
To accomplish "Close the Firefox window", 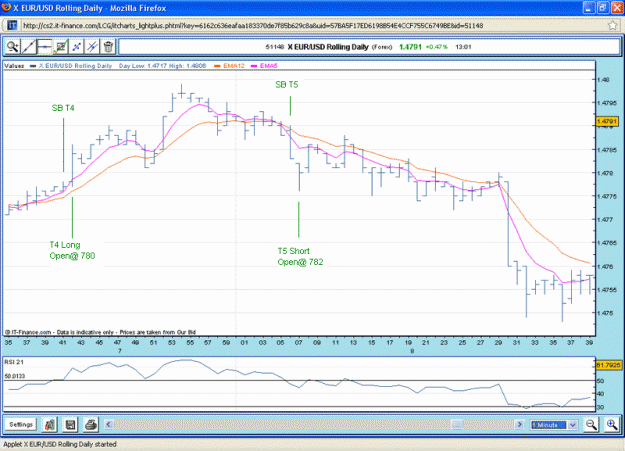I will [x=617, y=8].
